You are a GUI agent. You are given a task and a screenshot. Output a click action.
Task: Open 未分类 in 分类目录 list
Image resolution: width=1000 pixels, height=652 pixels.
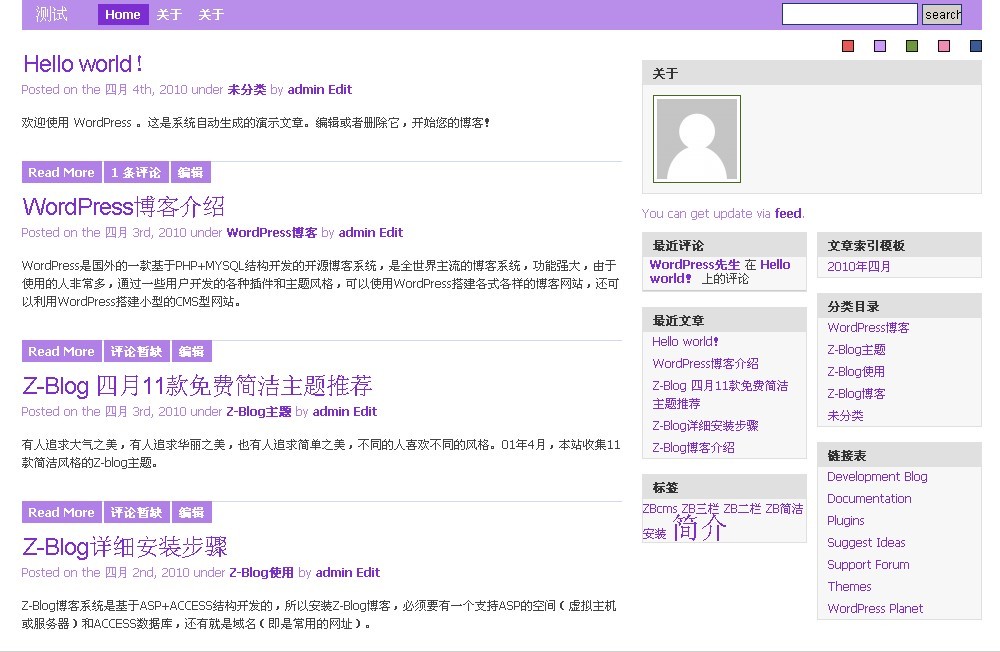(x=845, y=416)
